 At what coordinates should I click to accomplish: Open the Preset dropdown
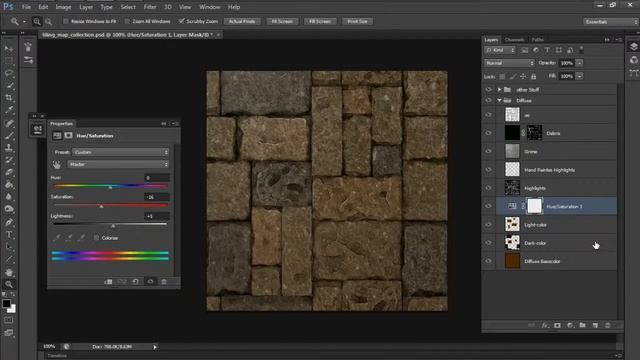120,152
